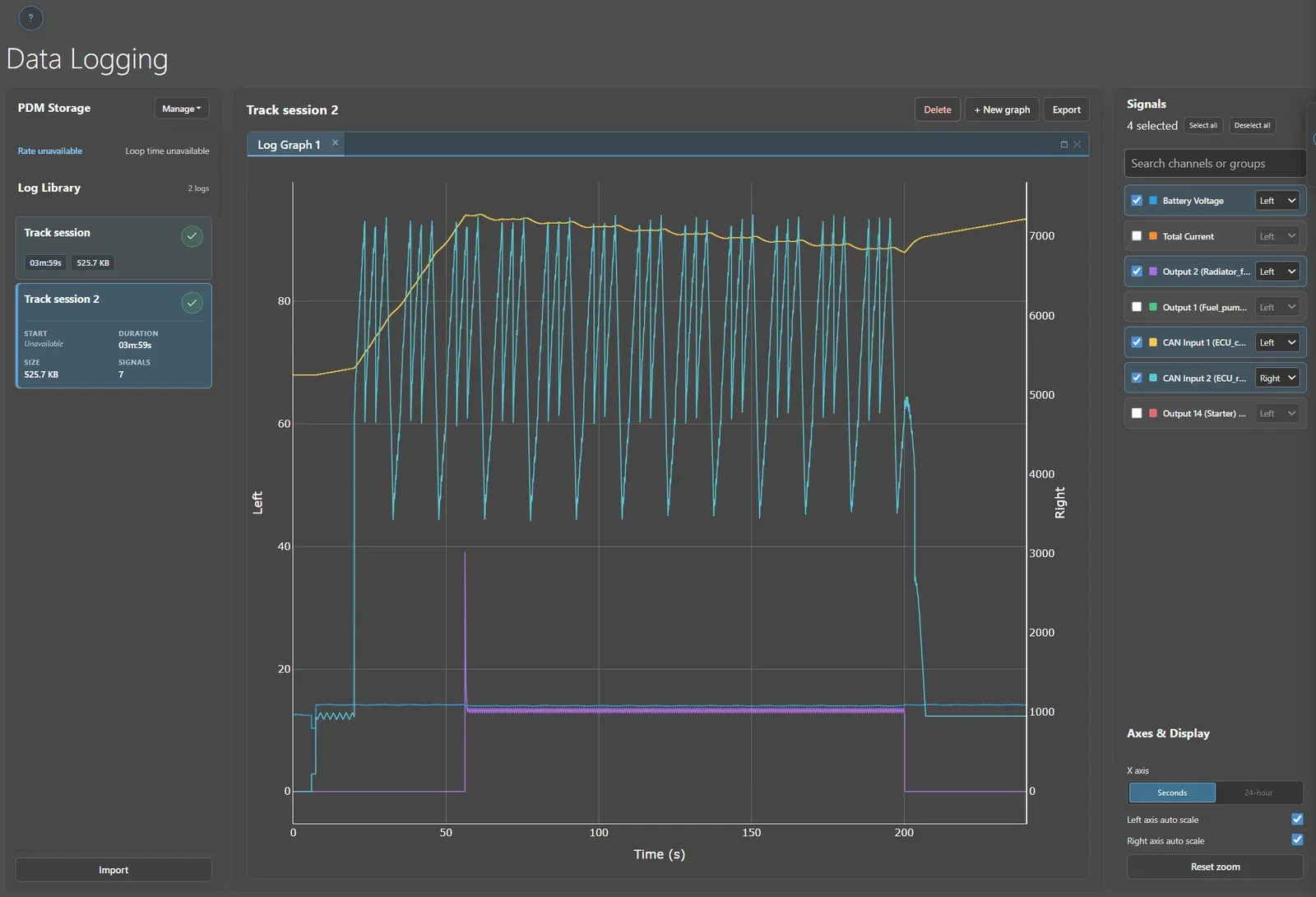The image size is (1316, 897).
Task: Click the Track session 2 status check icon
Action: [x=192, y=303]
